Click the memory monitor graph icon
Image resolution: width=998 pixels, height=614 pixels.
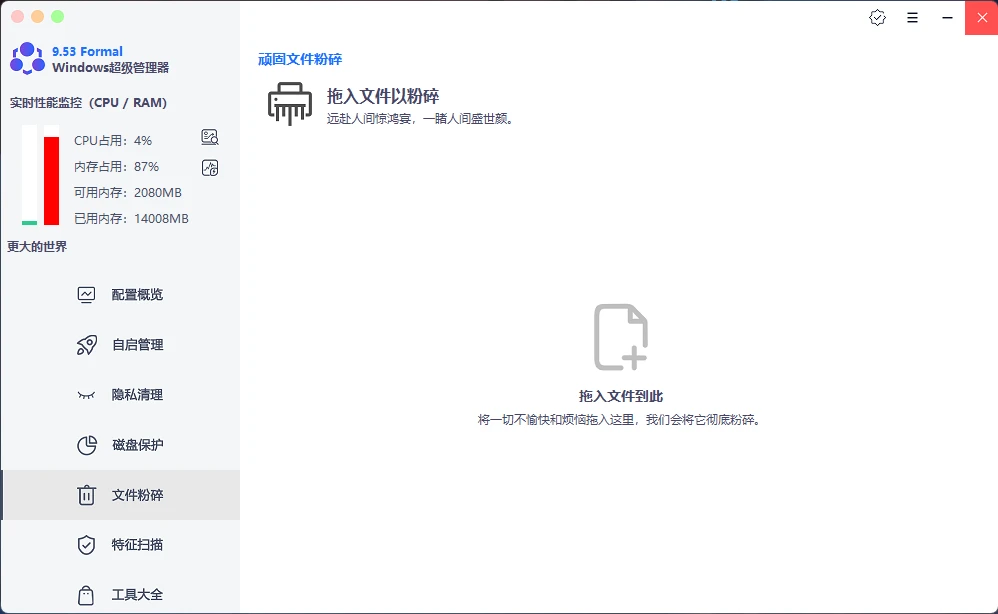pos(209,167)
